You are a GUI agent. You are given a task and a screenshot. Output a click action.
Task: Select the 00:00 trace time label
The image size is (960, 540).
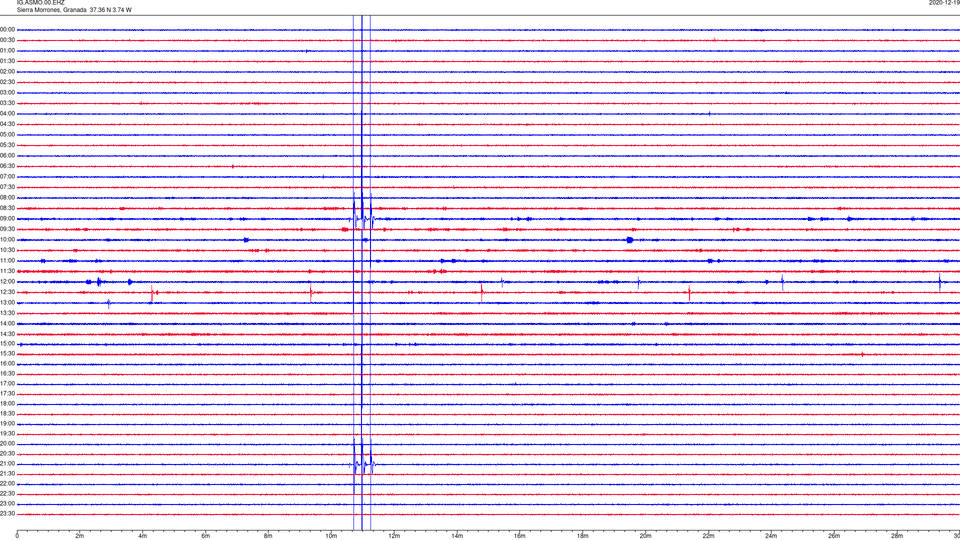7,29
